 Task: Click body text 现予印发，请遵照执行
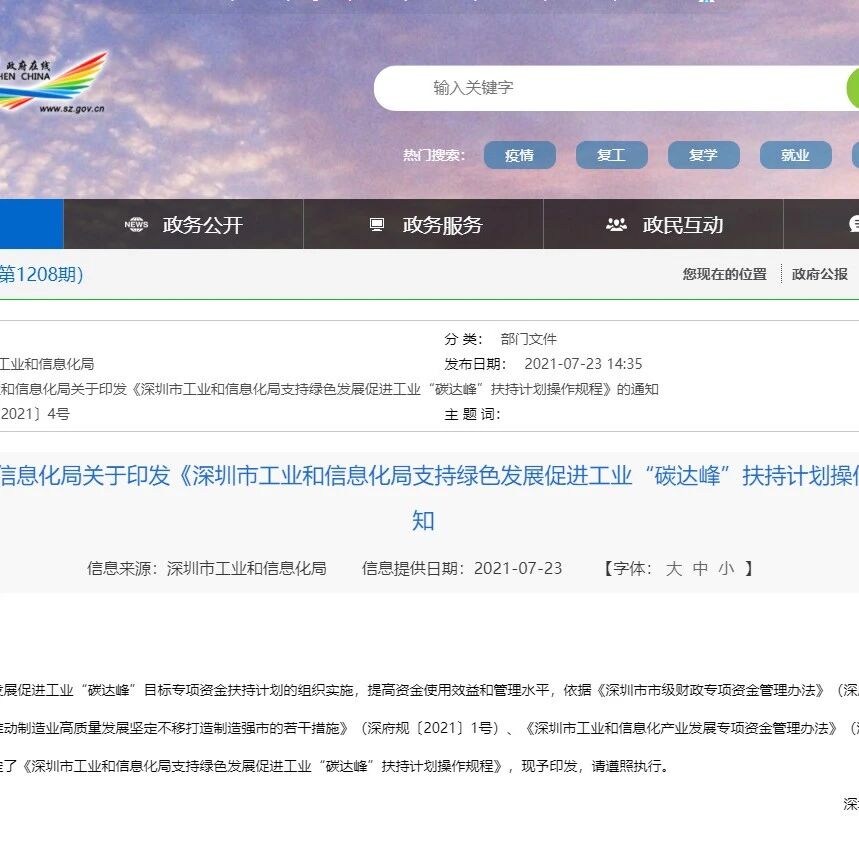tap(595, 766)
